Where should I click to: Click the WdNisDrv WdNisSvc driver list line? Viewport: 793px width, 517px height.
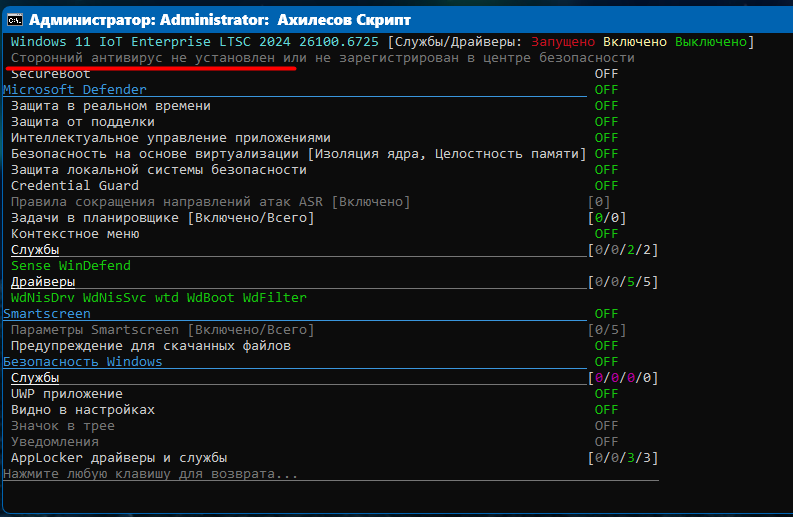[159, 298]
